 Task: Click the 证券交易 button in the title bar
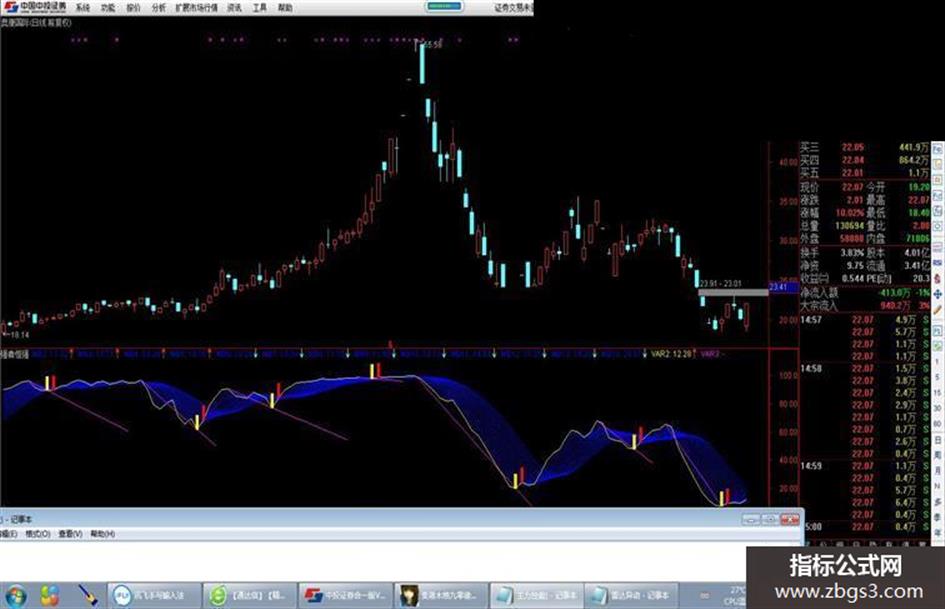click(x=513, y=8)
